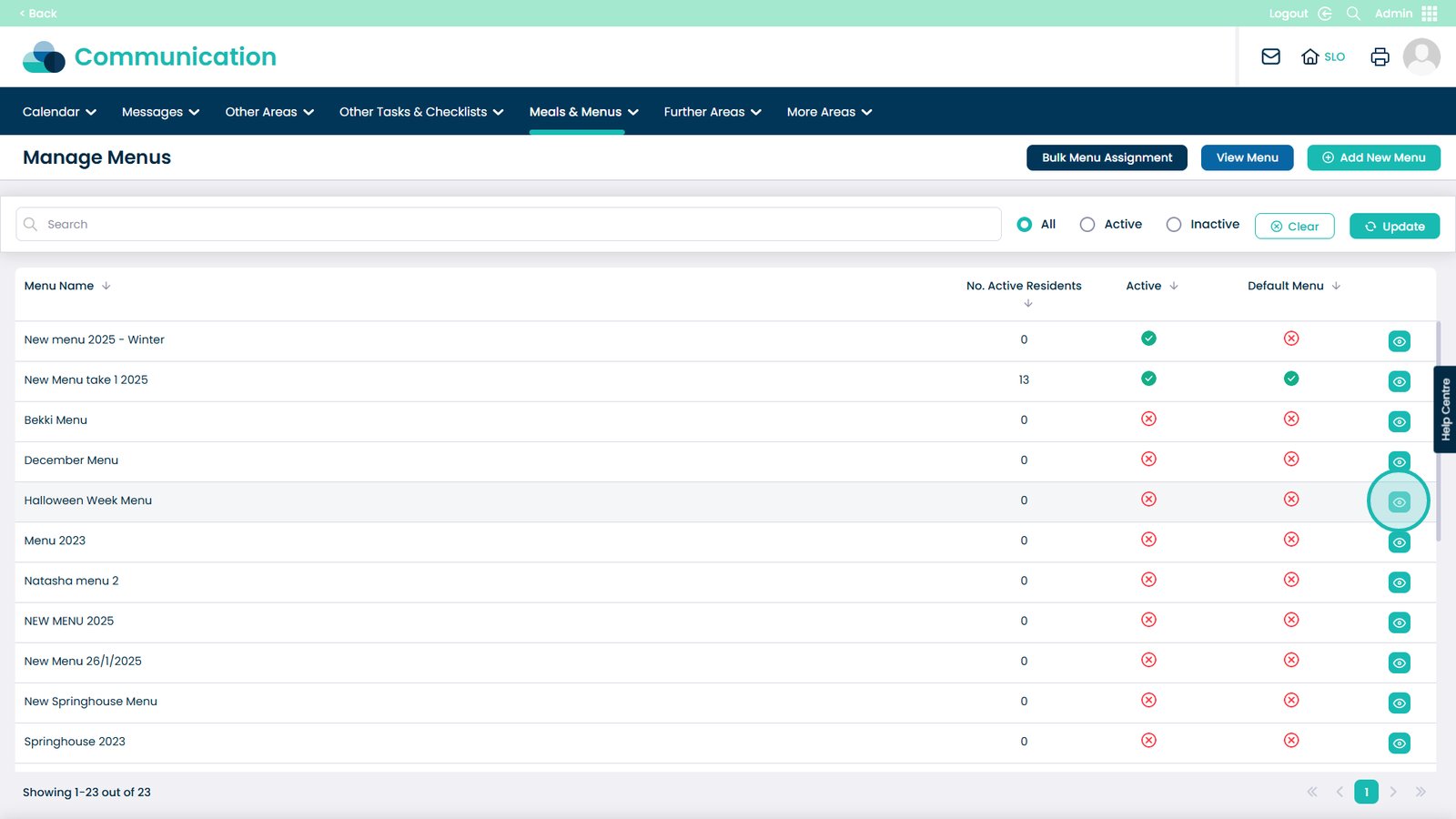The width and height of the screenshot is (1456, 819).
Task: Select the Active radio filter
Action: (x=1087, y=225)
